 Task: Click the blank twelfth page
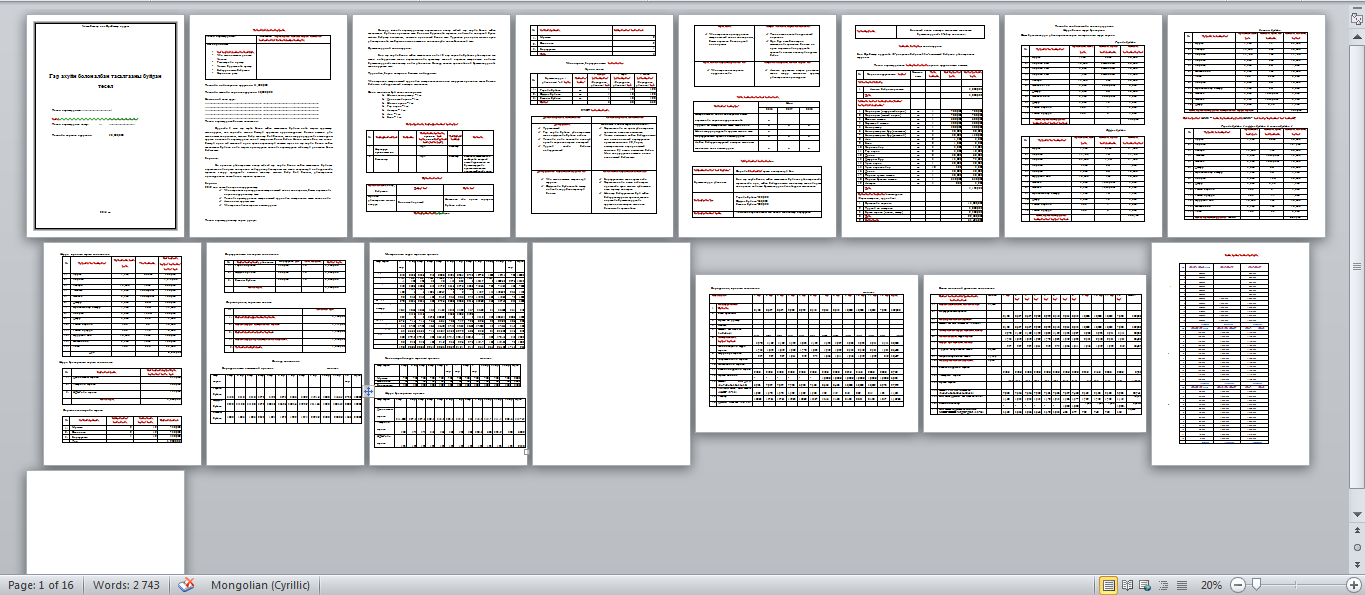(x=611, y=353)
